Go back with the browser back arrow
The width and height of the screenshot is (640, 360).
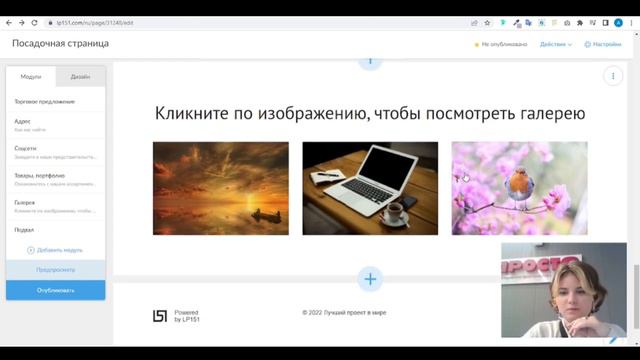[x=9, y=23]
